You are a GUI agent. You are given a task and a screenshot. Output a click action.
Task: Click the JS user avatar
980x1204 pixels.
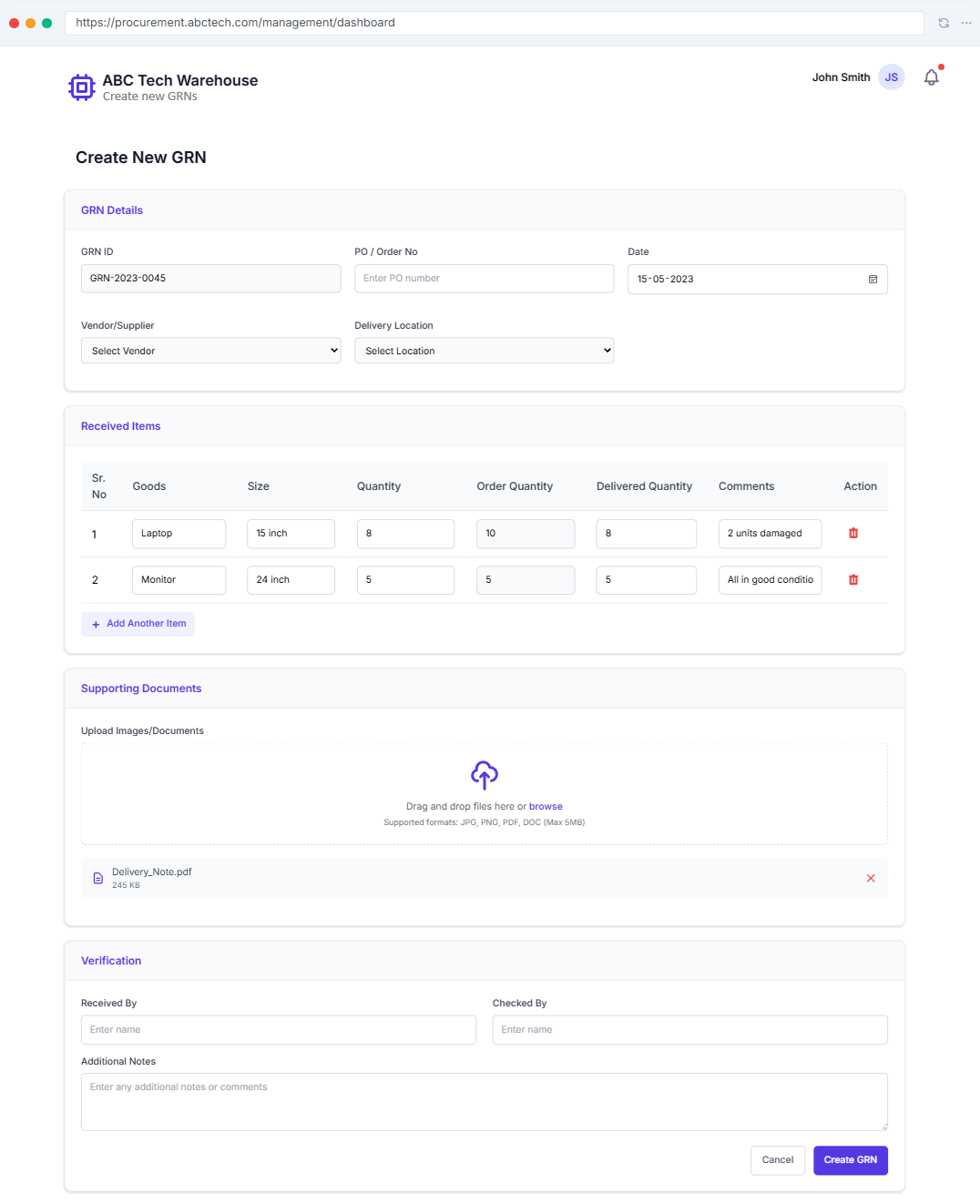[891, 77]
